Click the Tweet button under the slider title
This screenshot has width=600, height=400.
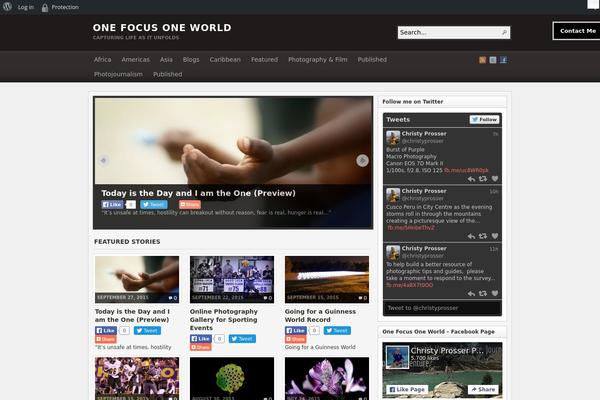[x=154, y=205]
